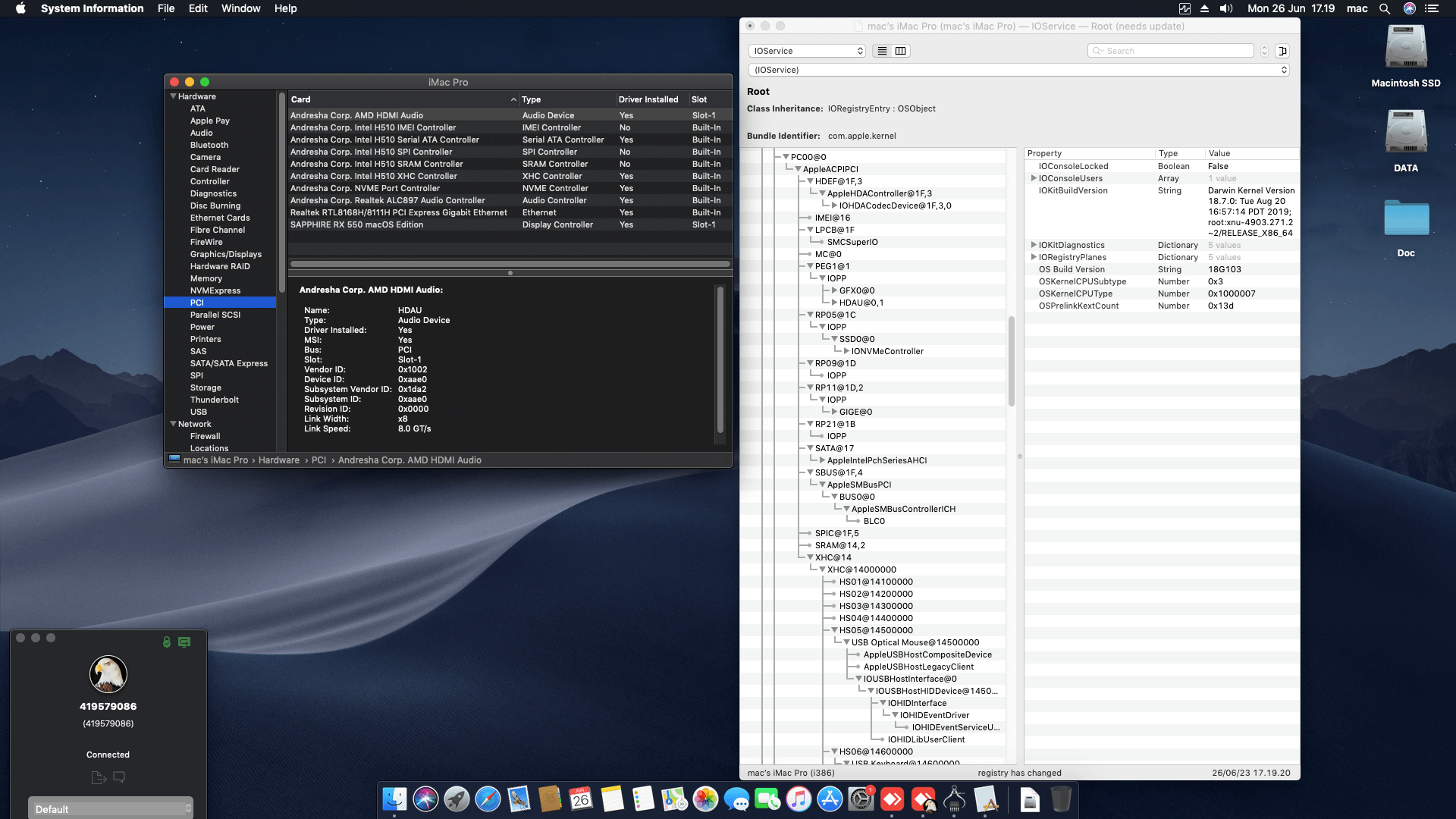Click the green screen-share icon in AnyDesk panel
The image size is (1456, 819).
pos(184,642)
